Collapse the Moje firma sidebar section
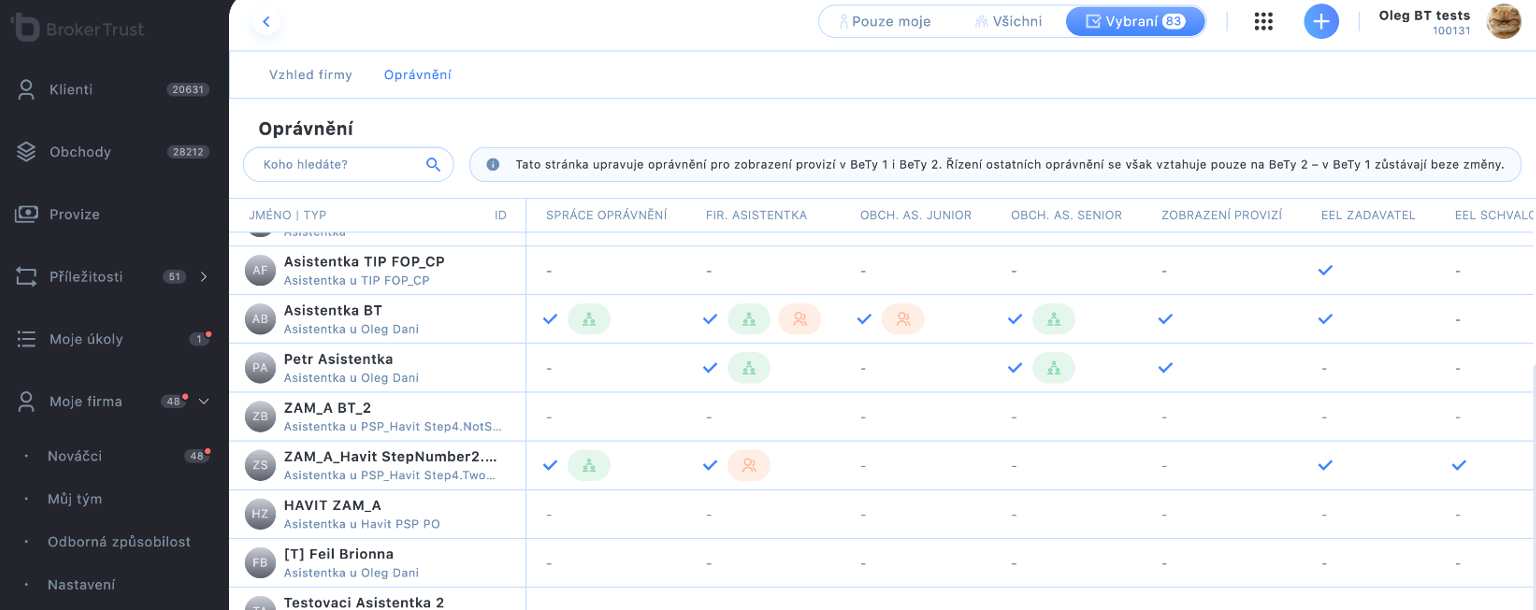Screen dimensions: 1536x610 (204, 402)
